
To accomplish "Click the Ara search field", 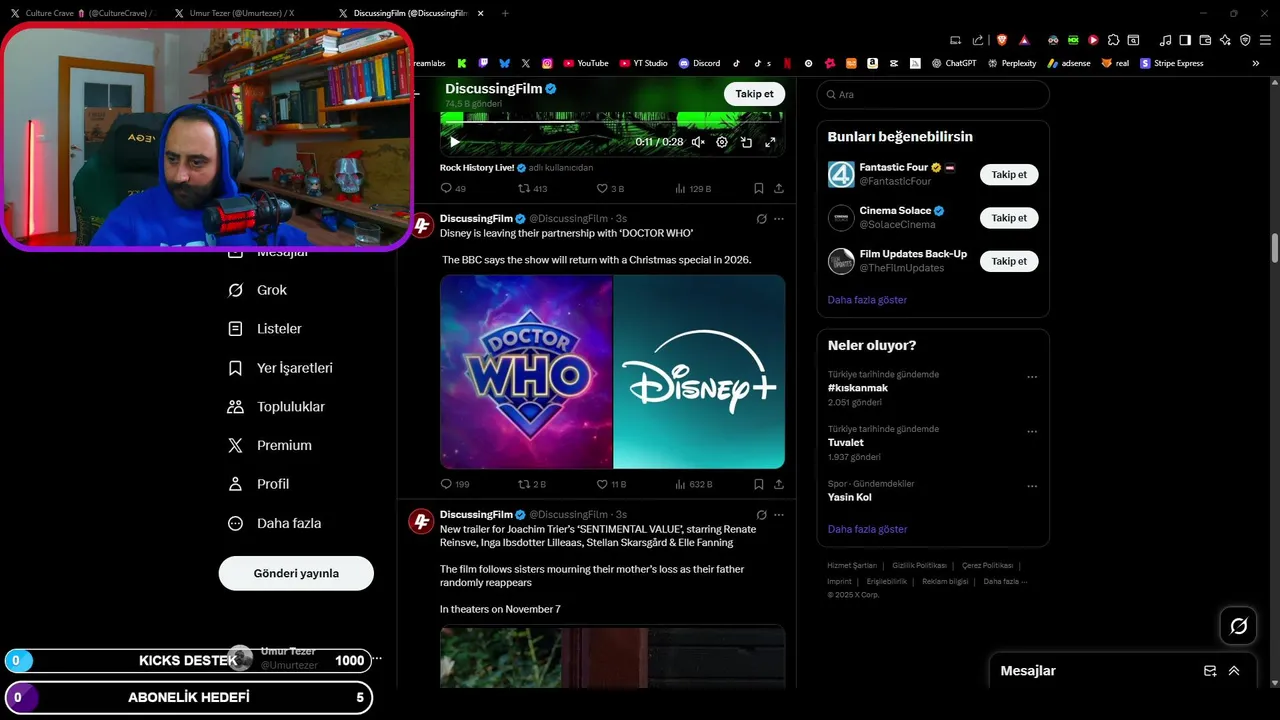I will tap(933, 94).
